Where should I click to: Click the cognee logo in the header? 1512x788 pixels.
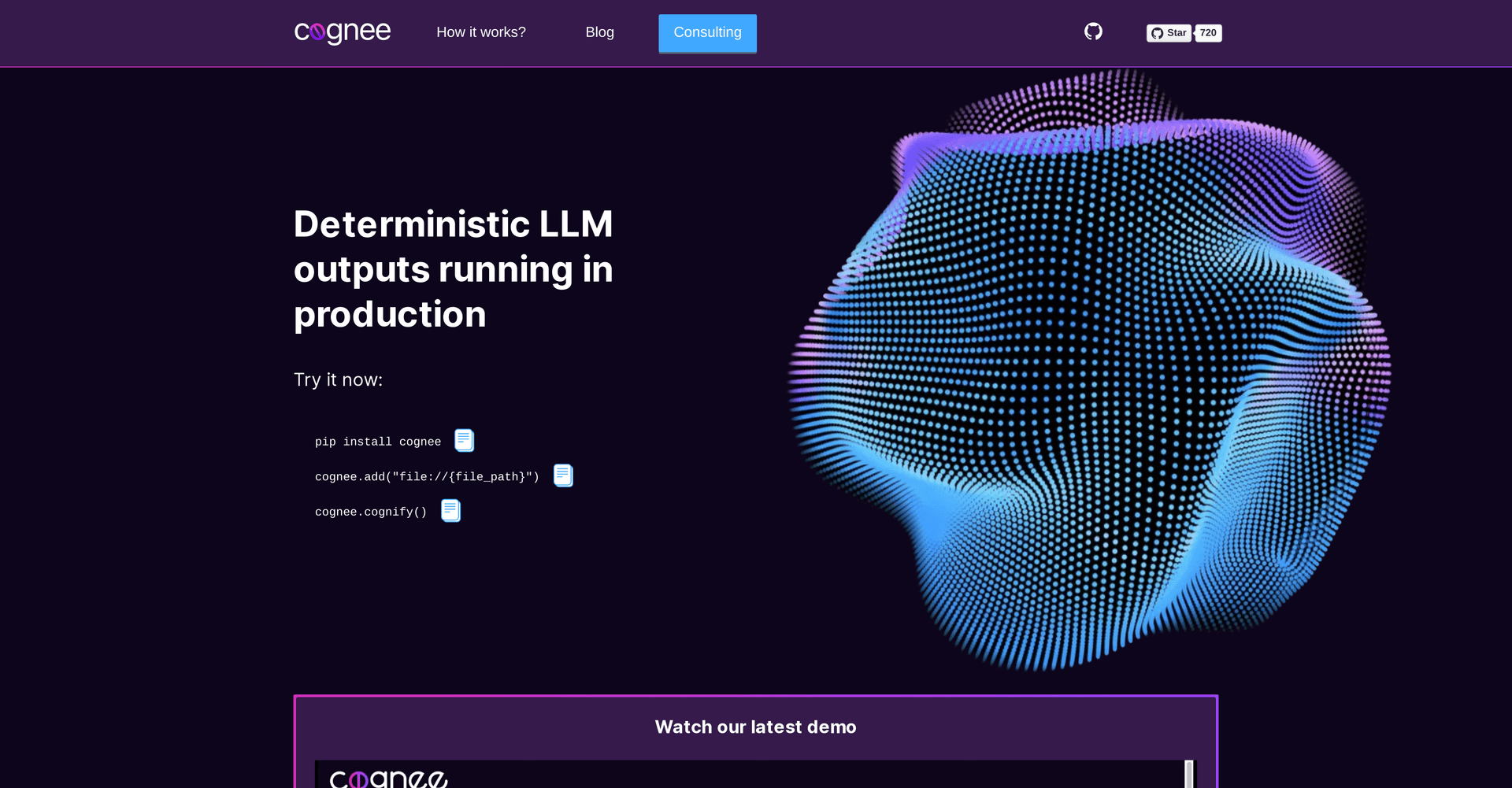342,32
